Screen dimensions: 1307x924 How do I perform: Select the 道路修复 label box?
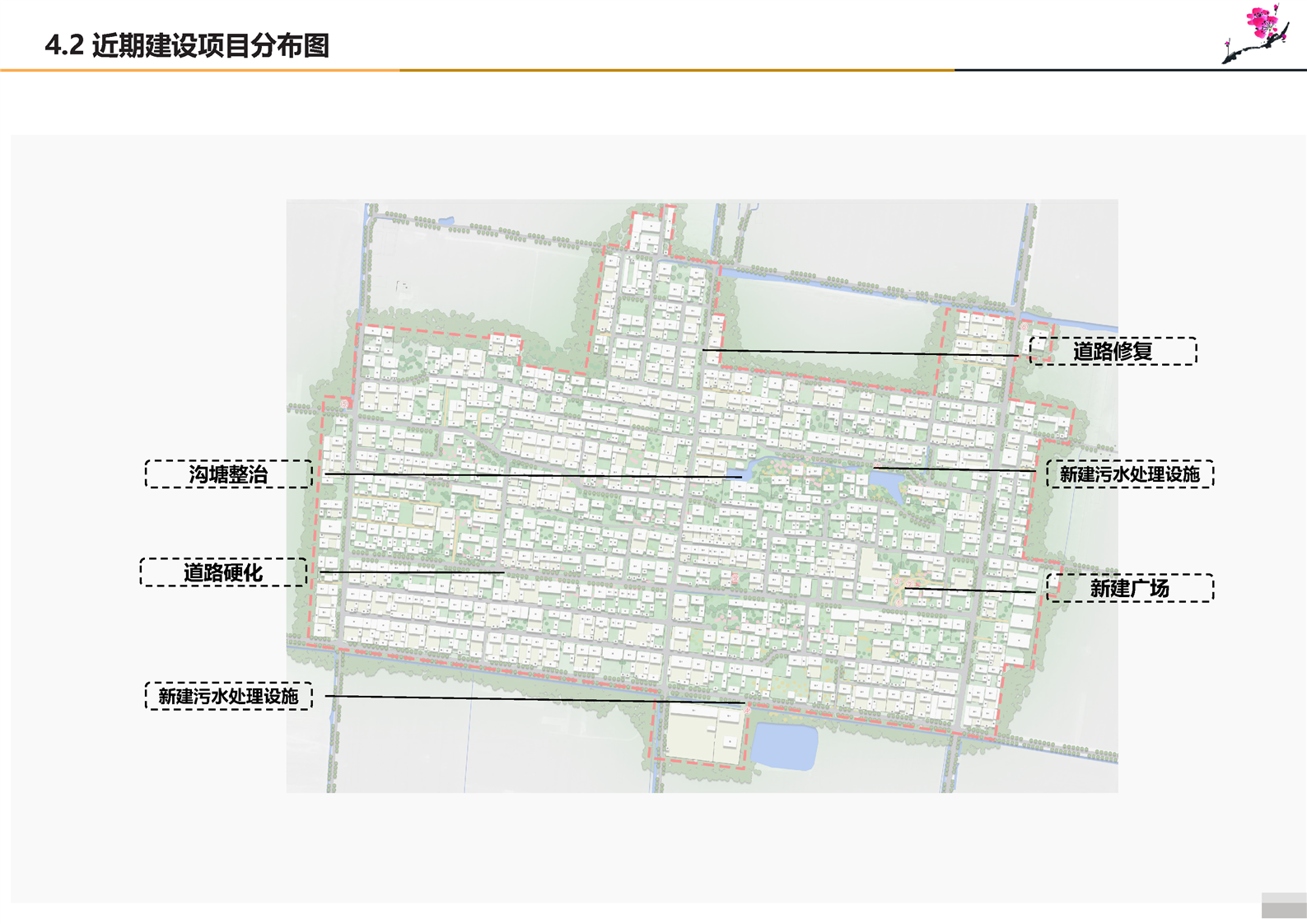[x=1113, y=352]
